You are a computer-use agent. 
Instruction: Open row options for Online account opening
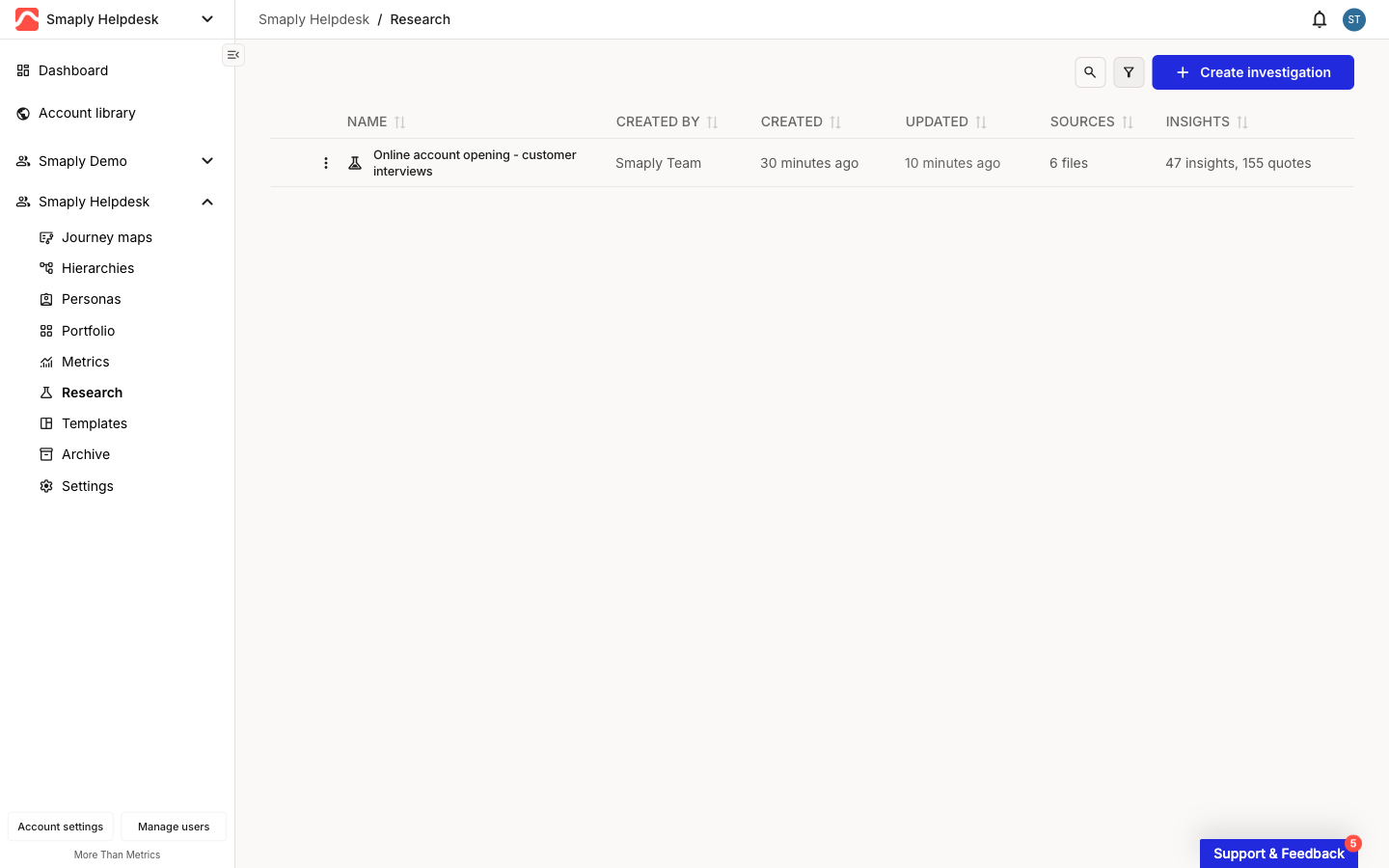(x=326, y=163)
